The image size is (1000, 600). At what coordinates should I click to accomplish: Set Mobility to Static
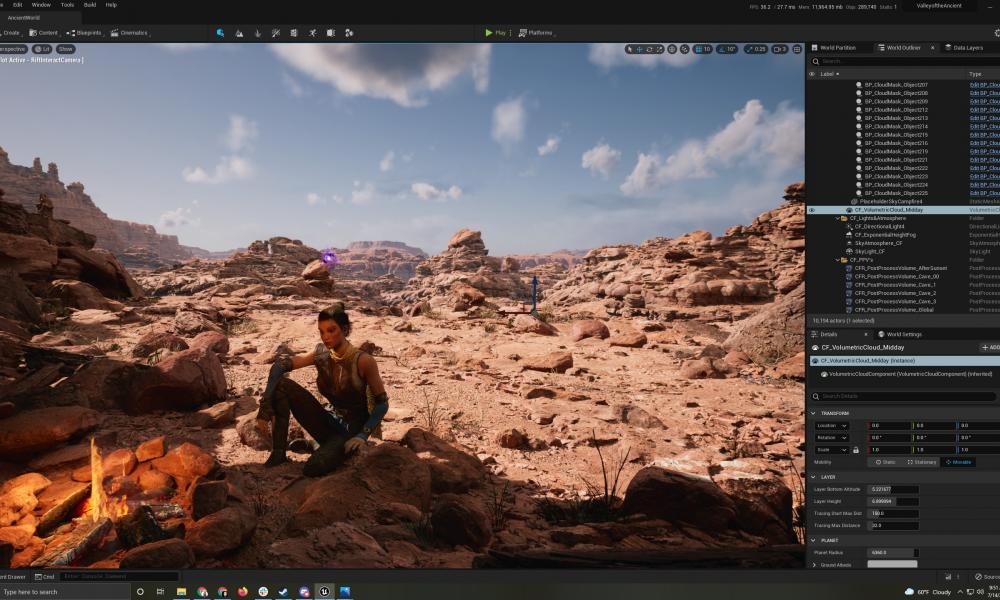[x=886, y=462]
